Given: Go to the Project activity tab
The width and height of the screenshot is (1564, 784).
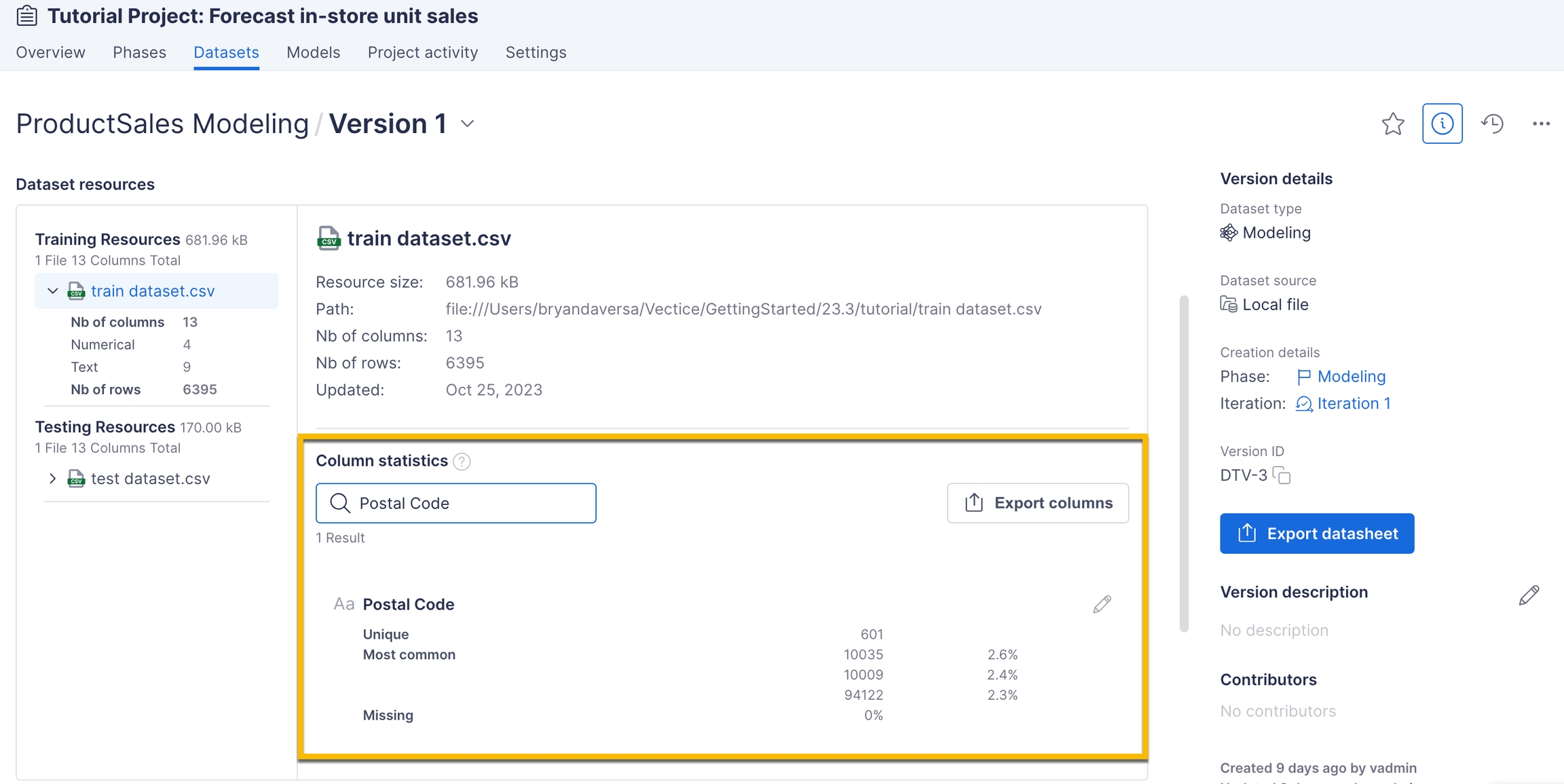Looking at the screenshot, I should [422, 52].
